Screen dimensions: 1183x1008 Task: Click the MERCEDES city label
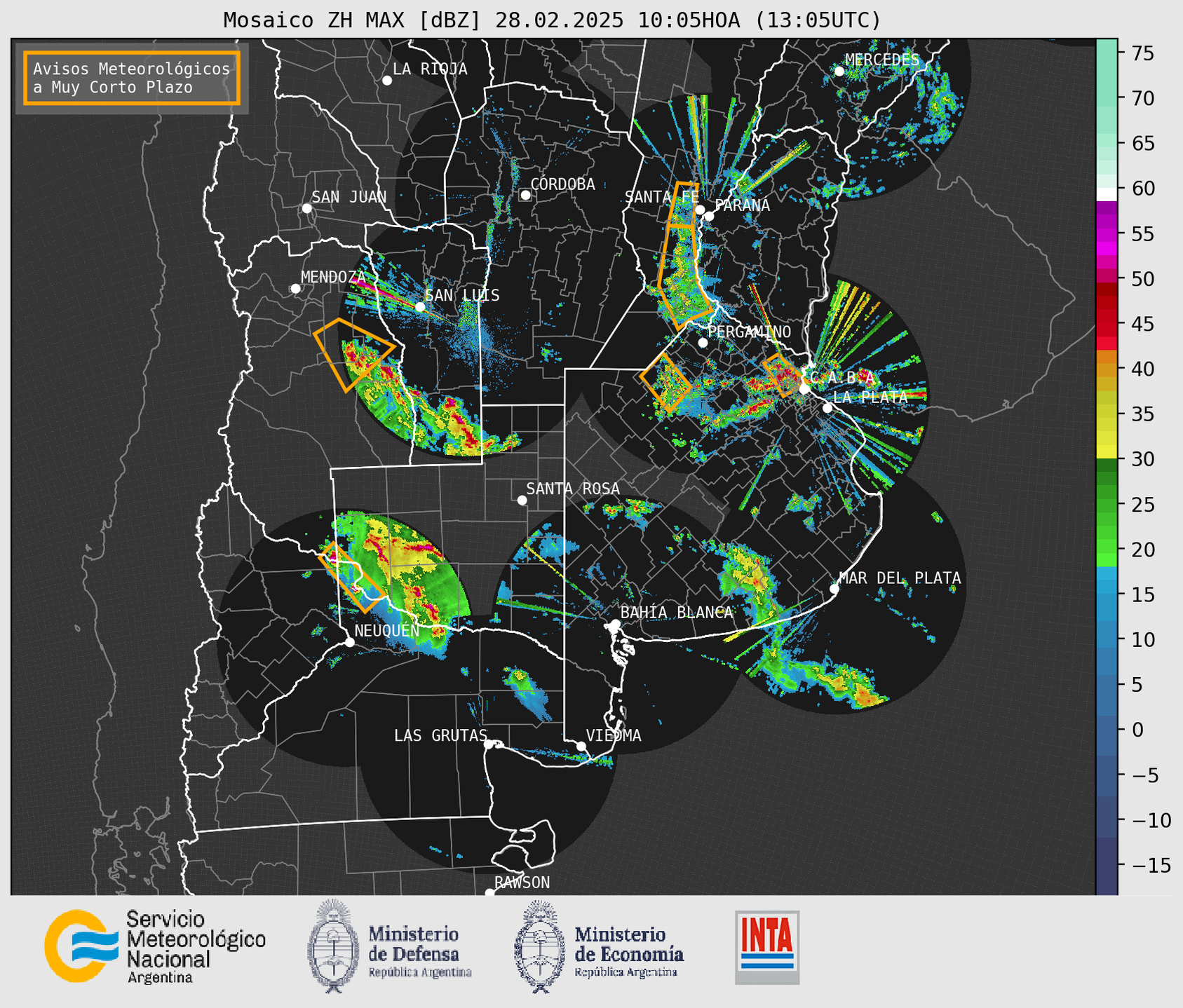point(882,60)
